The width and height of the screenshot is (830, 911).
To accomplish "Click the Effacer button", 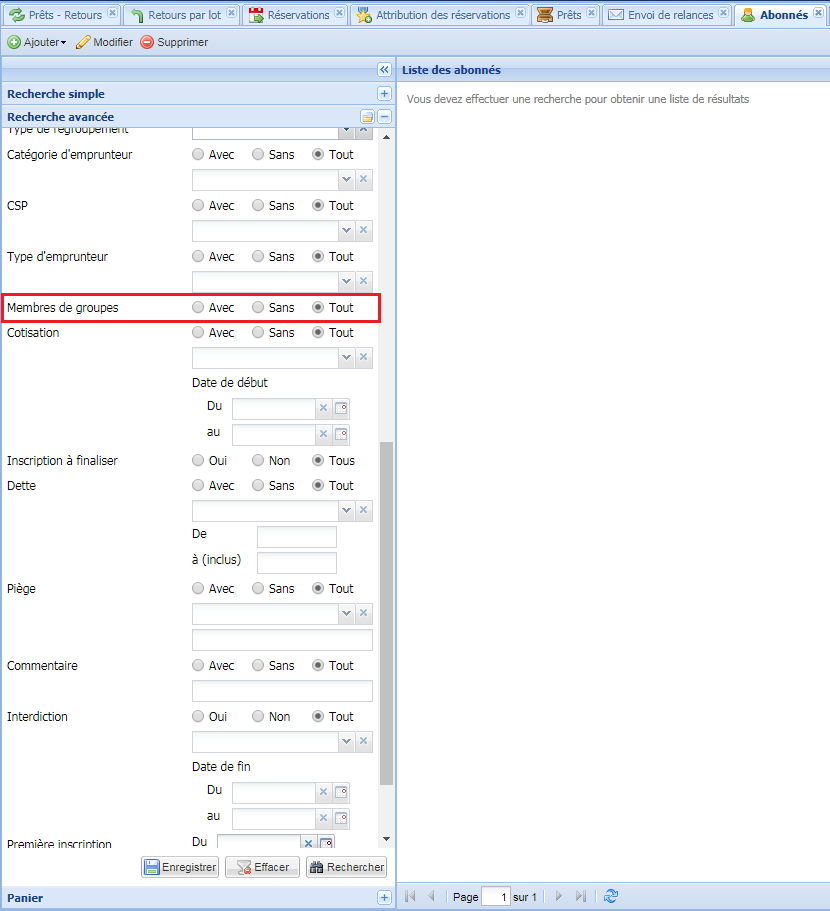I will point(263,868).
